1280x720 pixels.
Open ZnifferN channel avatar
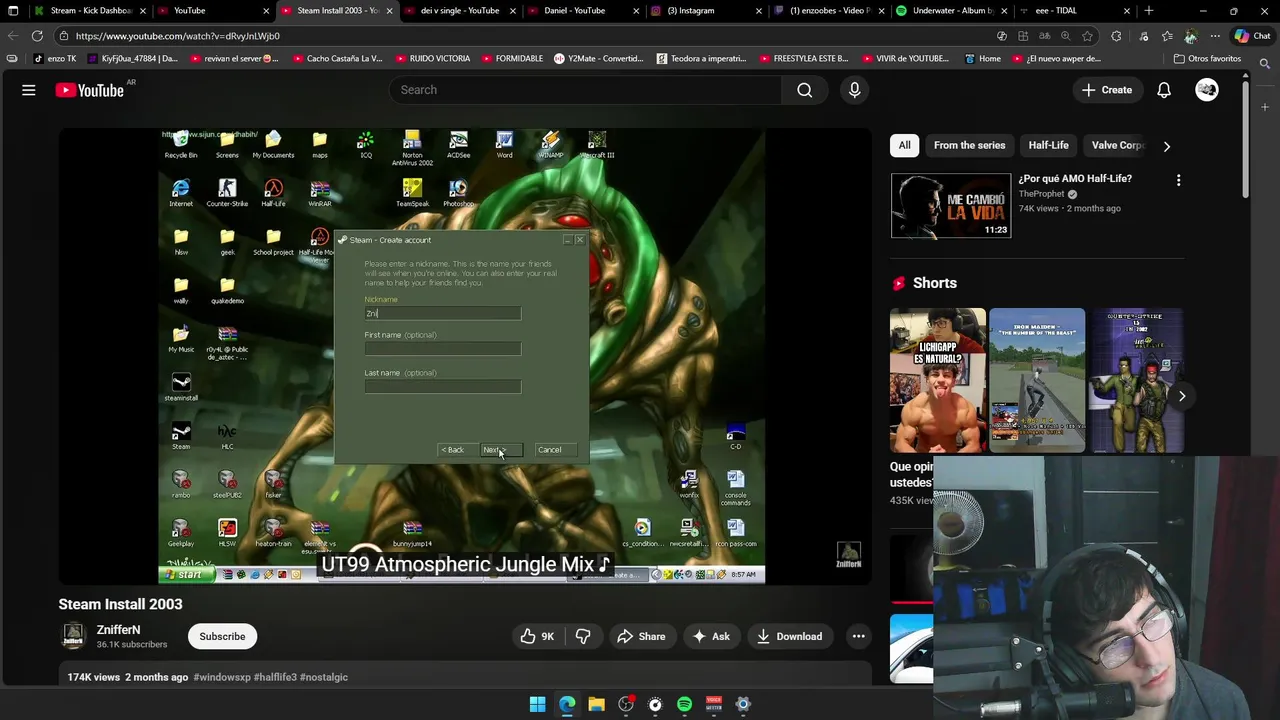click(74, 636)
